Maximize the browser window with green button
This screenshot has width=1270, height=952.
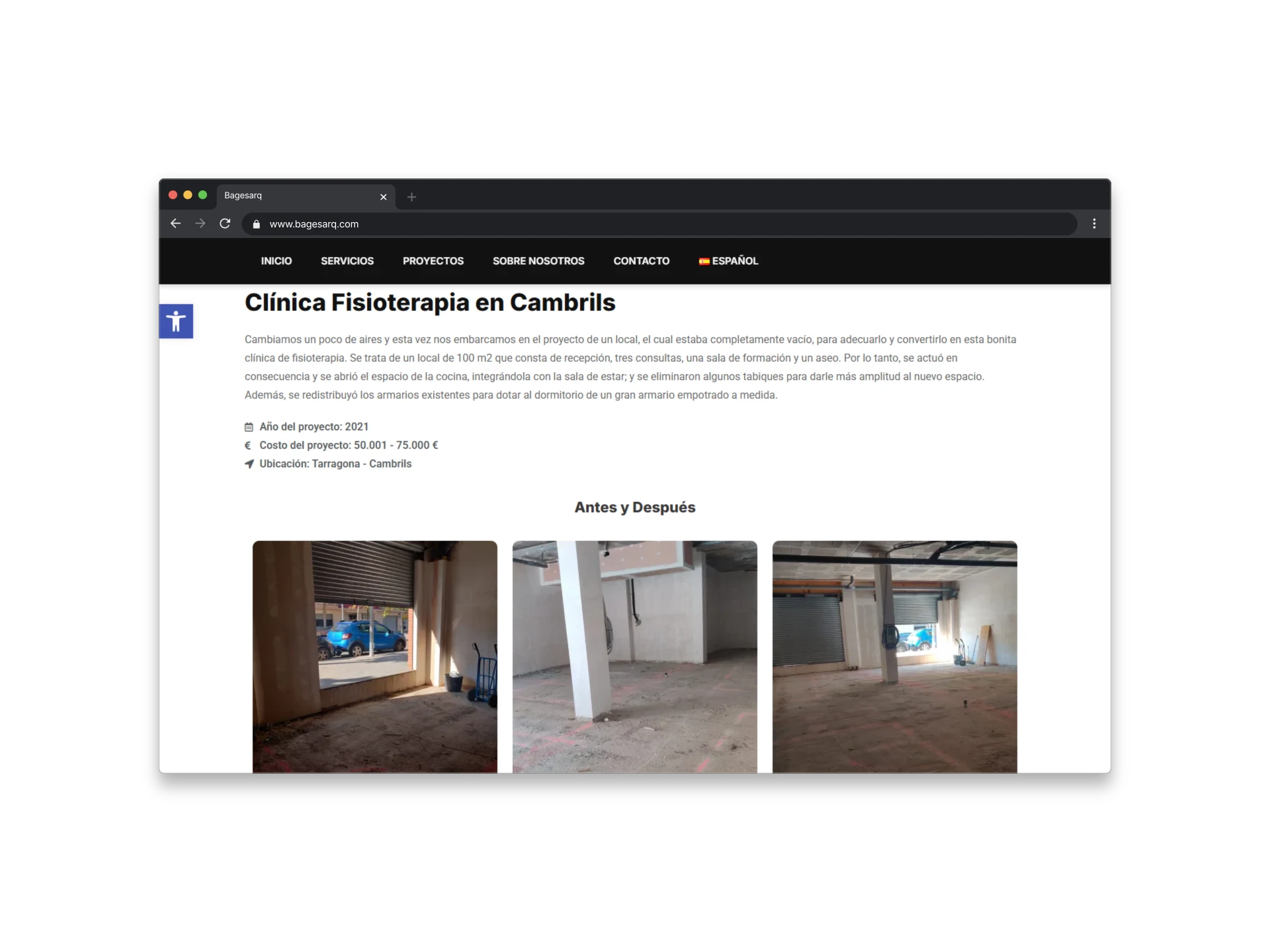click(x=203, y=195)
